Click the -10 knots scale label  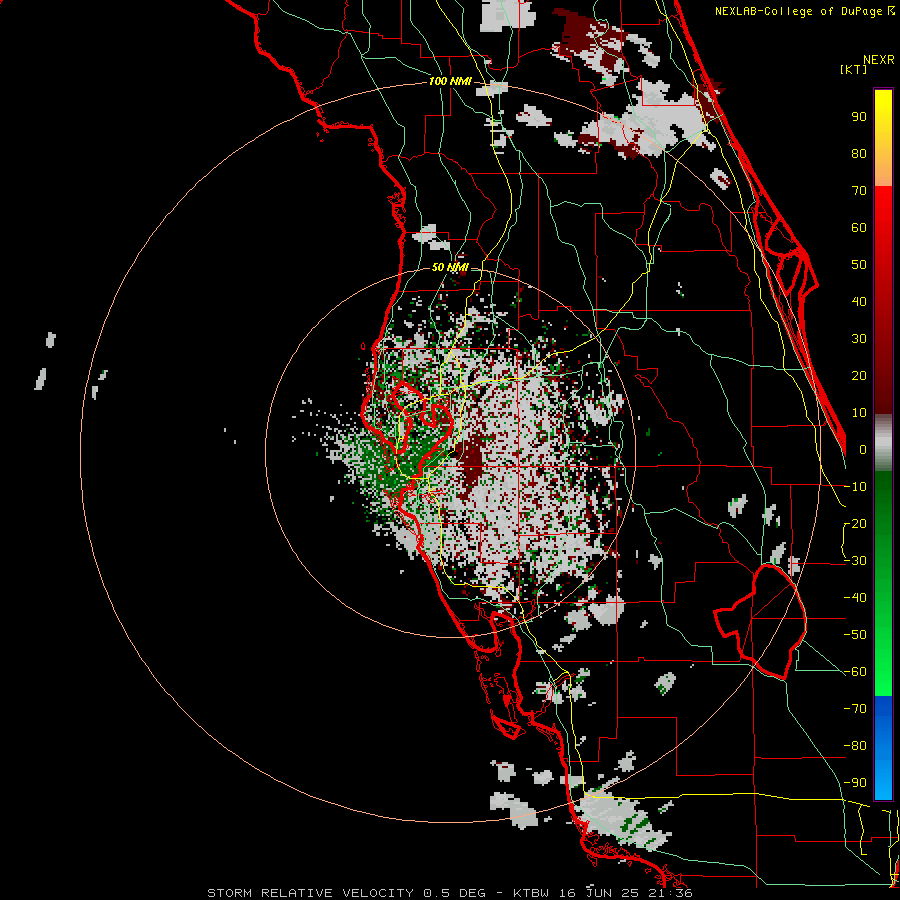point(855,487)
